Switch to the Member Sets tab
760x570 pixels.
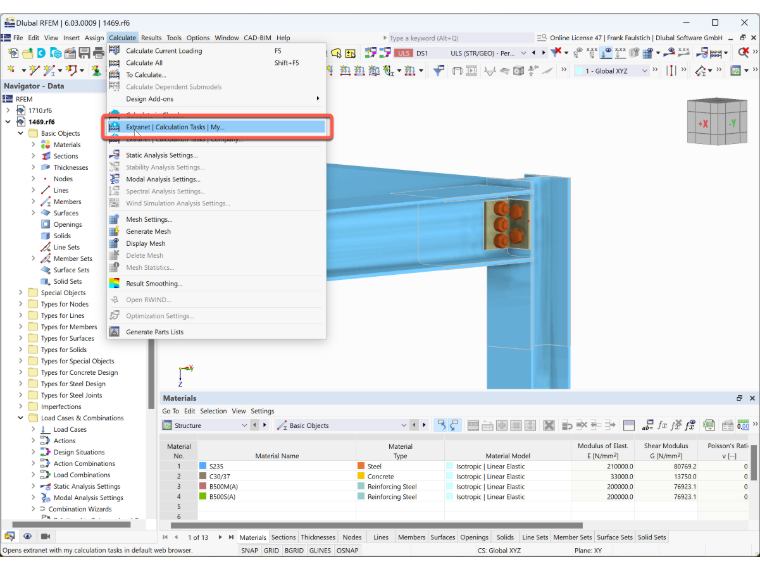click(572, 537)
